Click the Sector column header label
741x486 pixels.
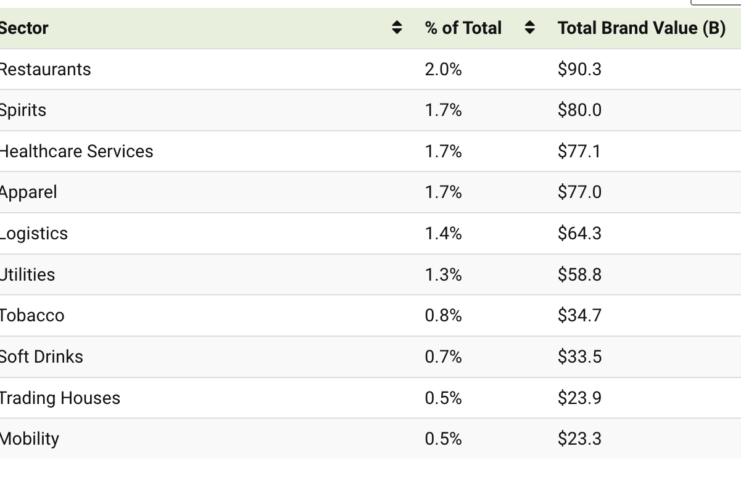point(24,28)
